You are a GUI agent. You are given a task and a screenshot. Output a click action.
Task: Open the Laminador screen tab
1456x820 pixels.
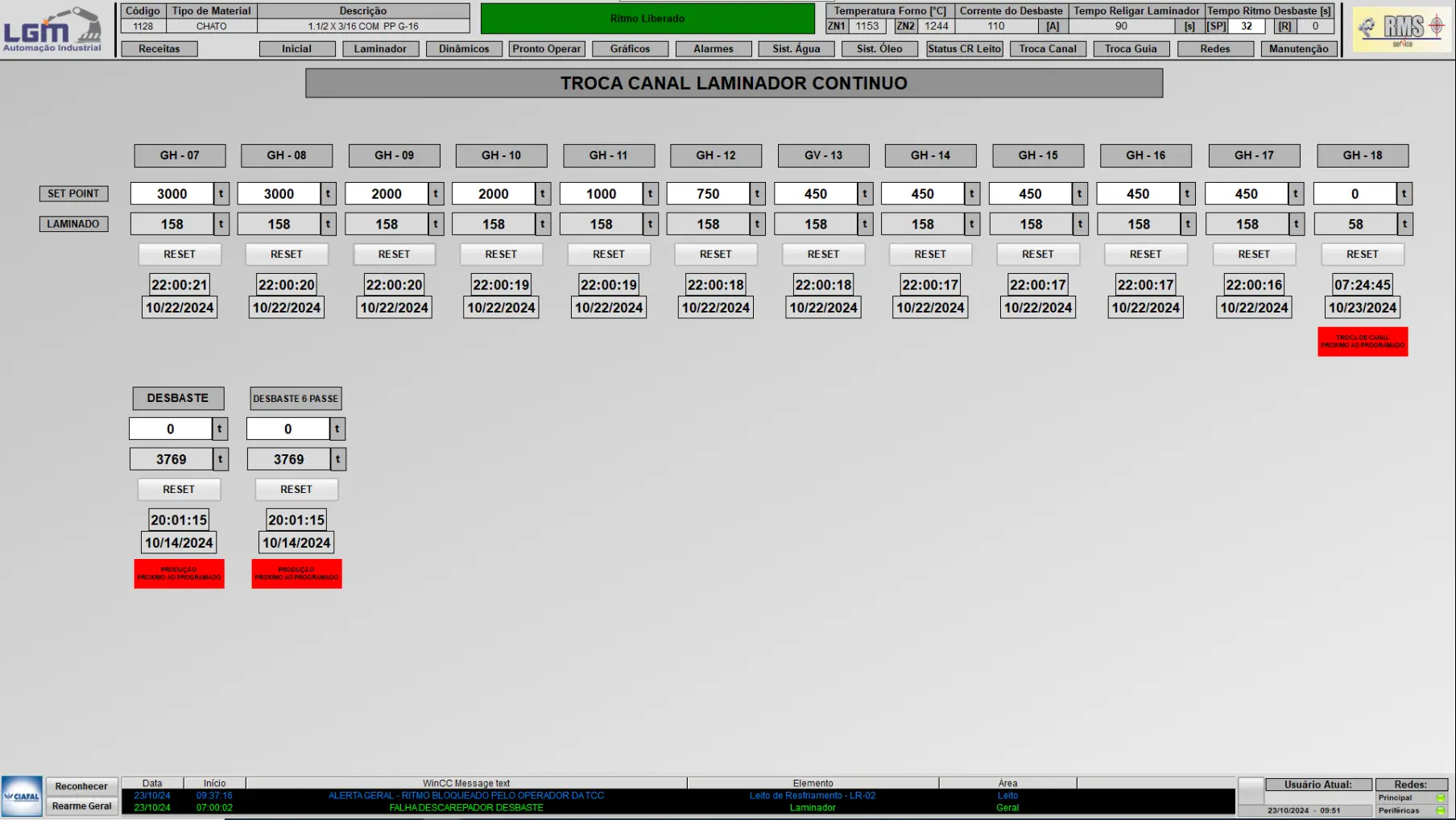380,49
